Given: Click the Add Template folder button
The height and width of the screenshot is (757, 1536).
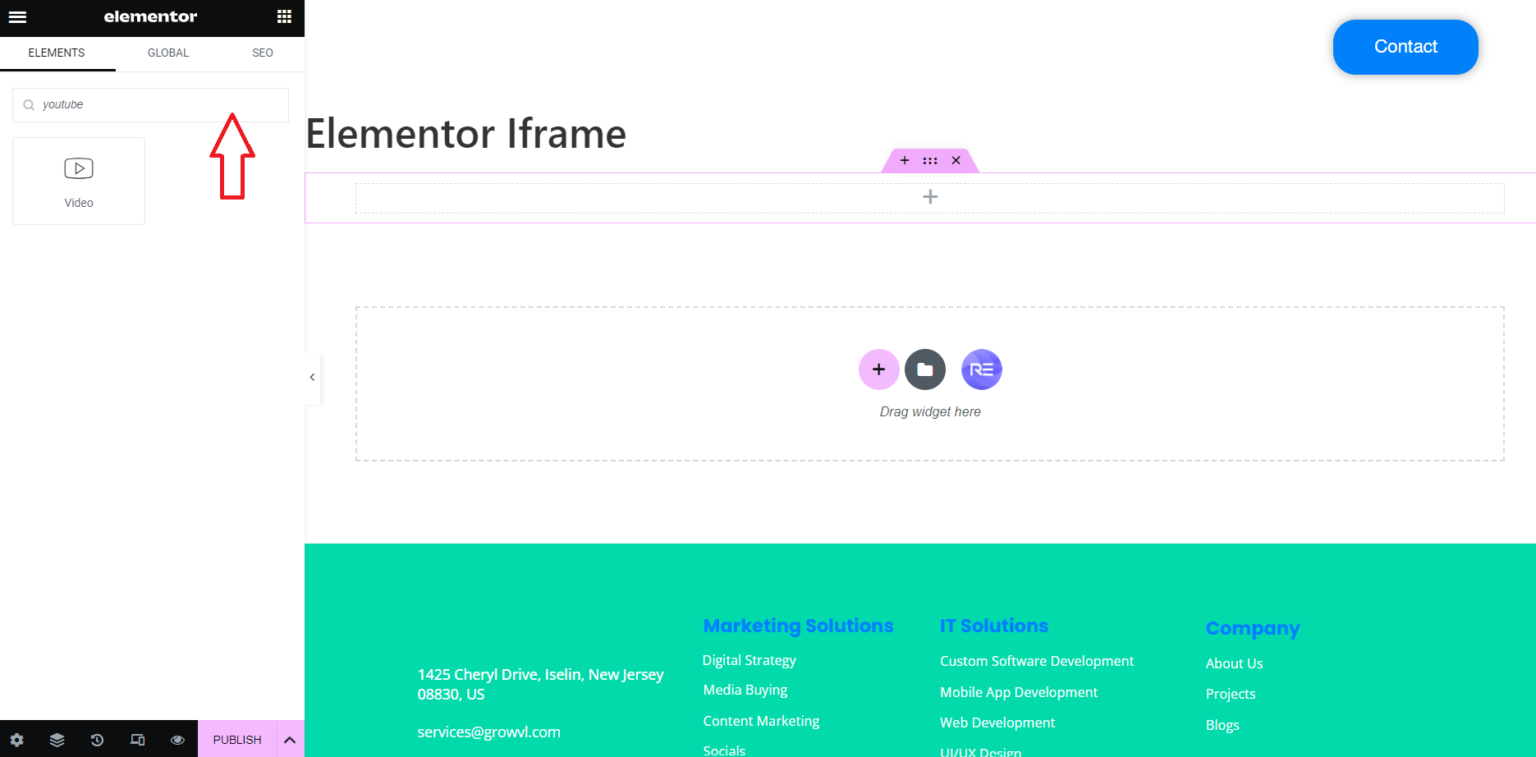Looking at the screenshot, I should pyautogui.click(x=925, y=370).
